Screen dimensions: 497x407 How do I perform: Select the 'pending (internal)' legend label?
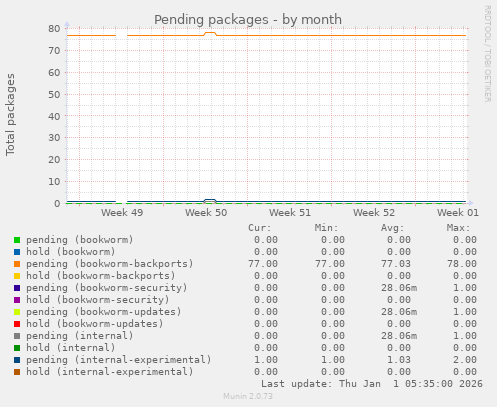(80, 336)
